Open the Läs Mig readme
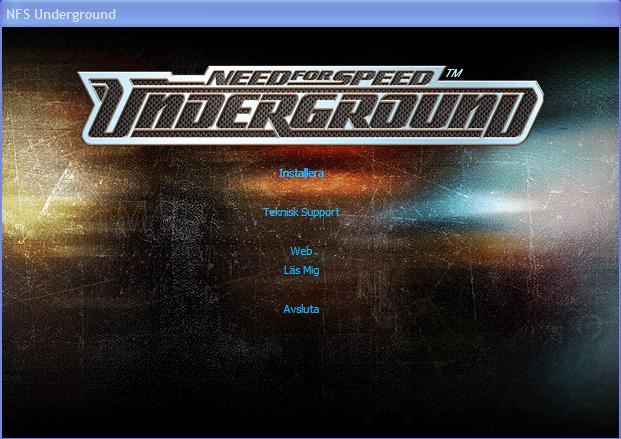This screenshot has height=439, width=621. (x=301, y=271)
